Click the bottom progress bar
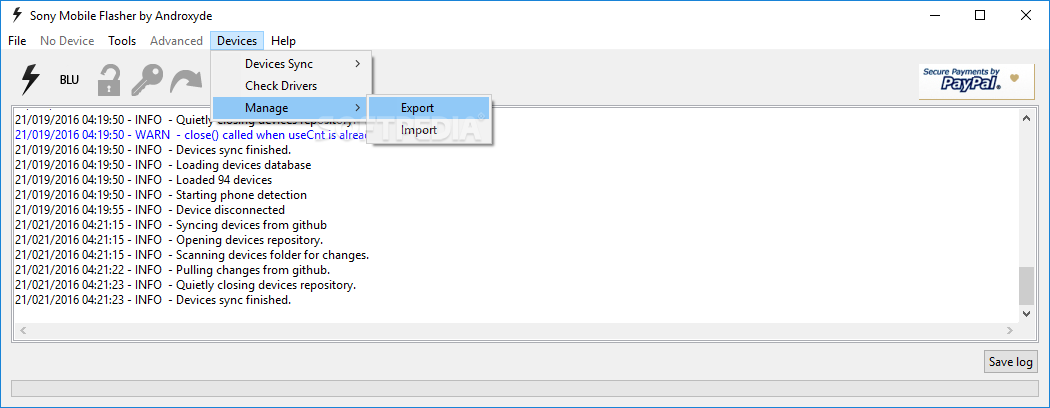The image size is (1050, 408). tap(524, 389)
